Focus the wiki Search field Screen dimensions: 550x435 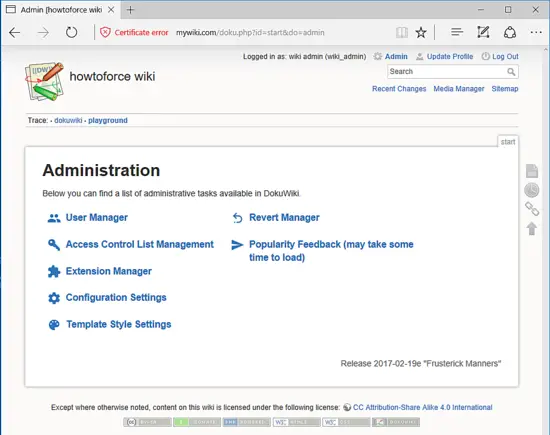pos(447,72)
